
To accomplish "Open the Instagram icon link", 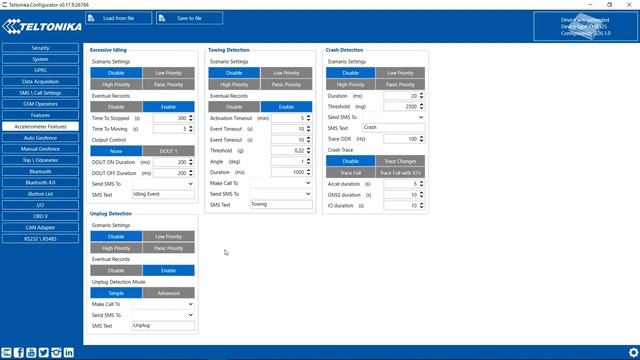I will 56,352.
